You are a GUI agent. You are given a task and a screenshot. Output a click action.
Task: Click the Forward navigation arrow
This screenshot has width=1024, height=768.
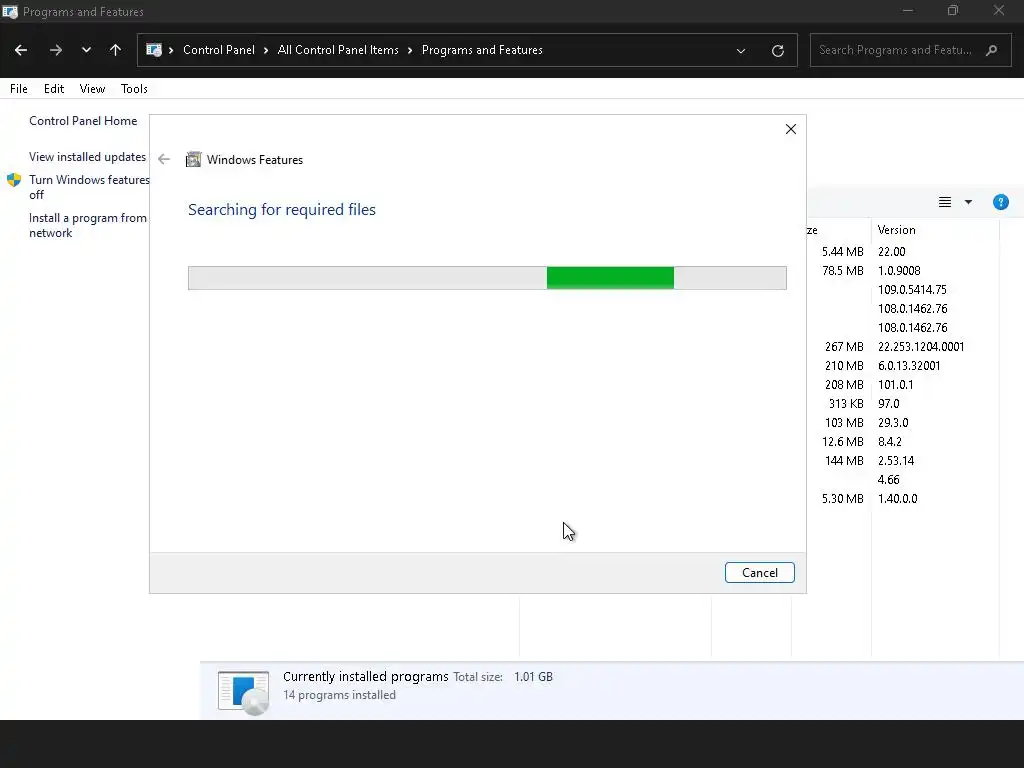point(56,50)
